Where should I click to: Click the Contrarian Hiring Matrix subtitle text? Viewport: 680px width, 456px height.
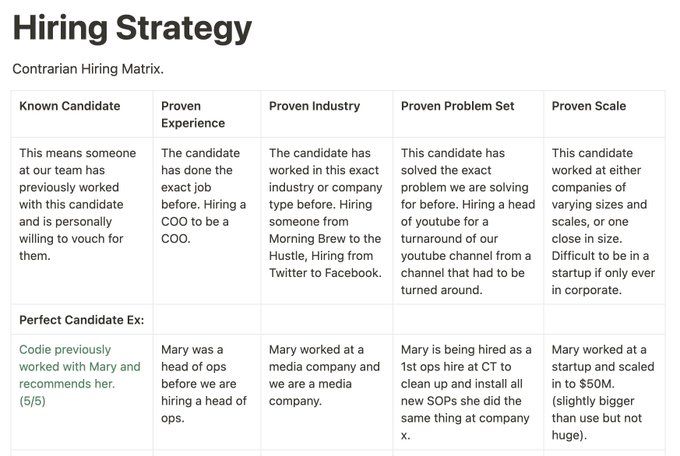pyautogui.click(x=88, y=69)
